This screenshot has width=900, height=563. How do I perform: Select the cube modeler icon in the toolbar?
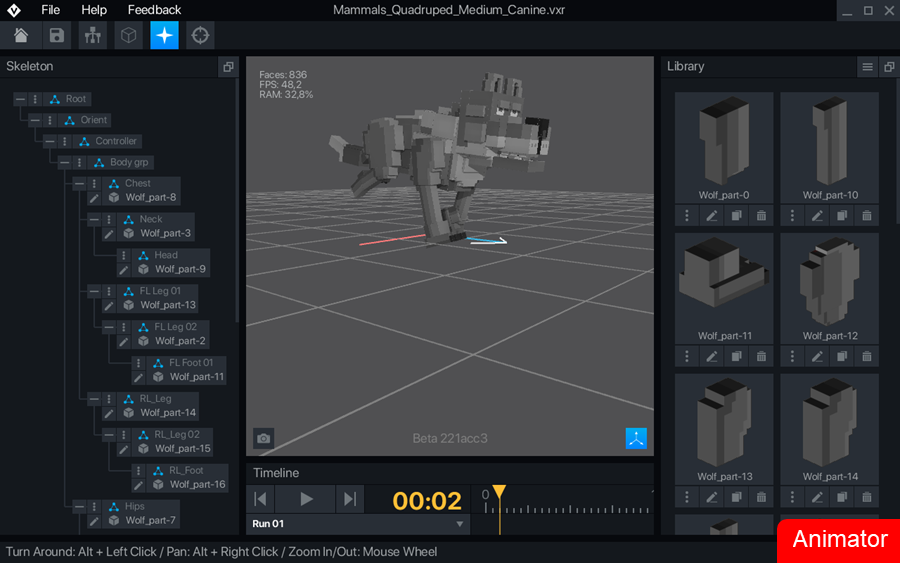[x=129, y=35]
